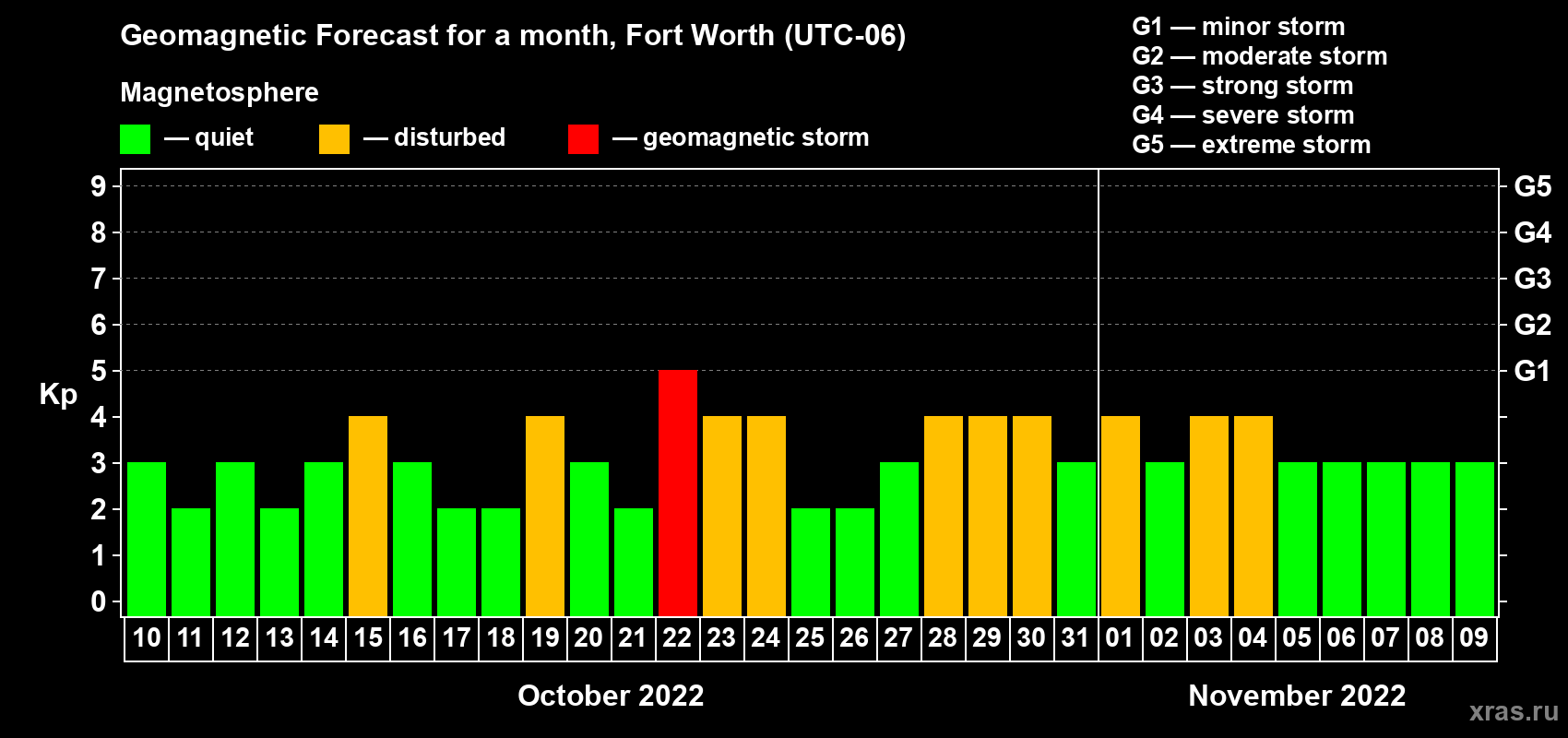The image size is (1568, 738).
Task: Click the chart title Geomagnetic Forecast
Action: coord(513,36)
